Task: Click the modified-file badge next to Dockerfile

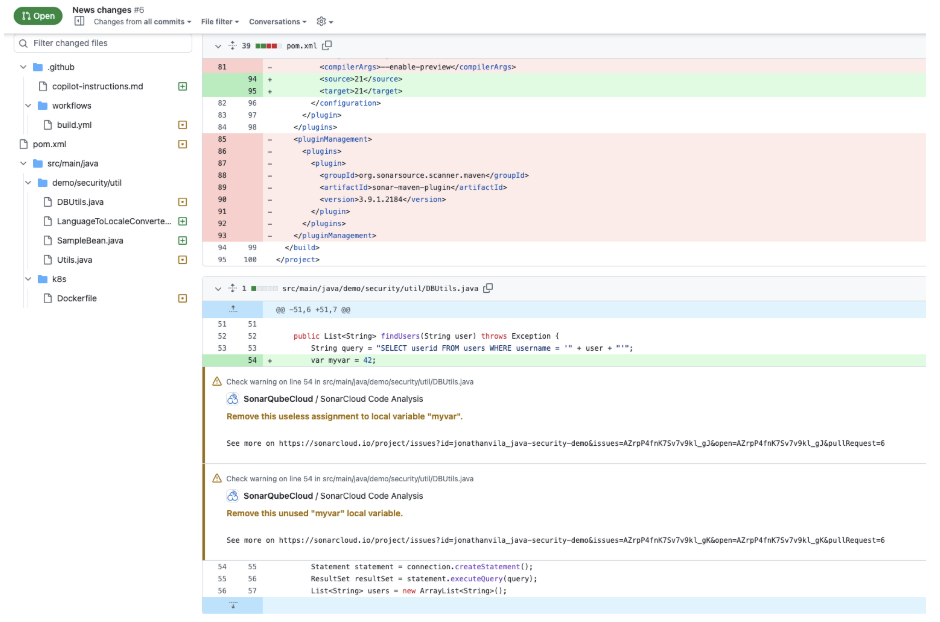Action: [x=182, y=298]
